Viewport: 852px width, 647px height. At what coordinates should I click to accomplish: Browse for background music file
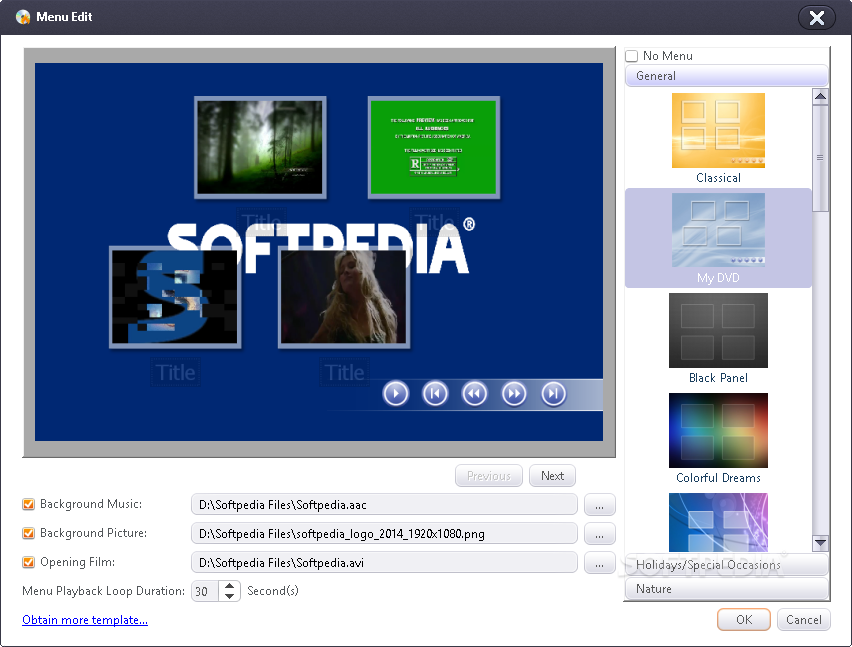pos(600,505)
